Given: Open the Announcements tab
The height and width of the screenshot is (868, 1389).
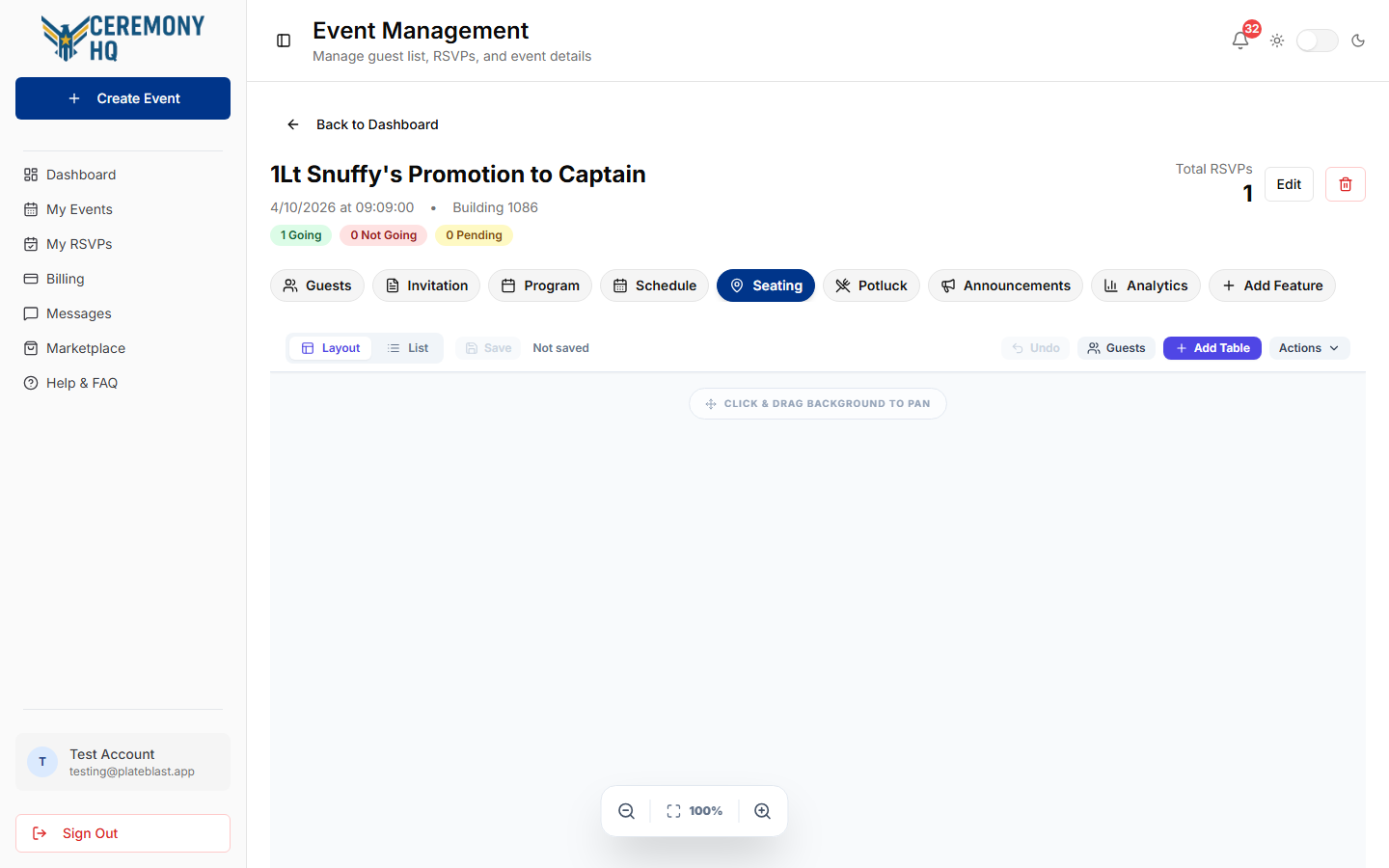Looking at the screenshot, I should coord(1005,285).
